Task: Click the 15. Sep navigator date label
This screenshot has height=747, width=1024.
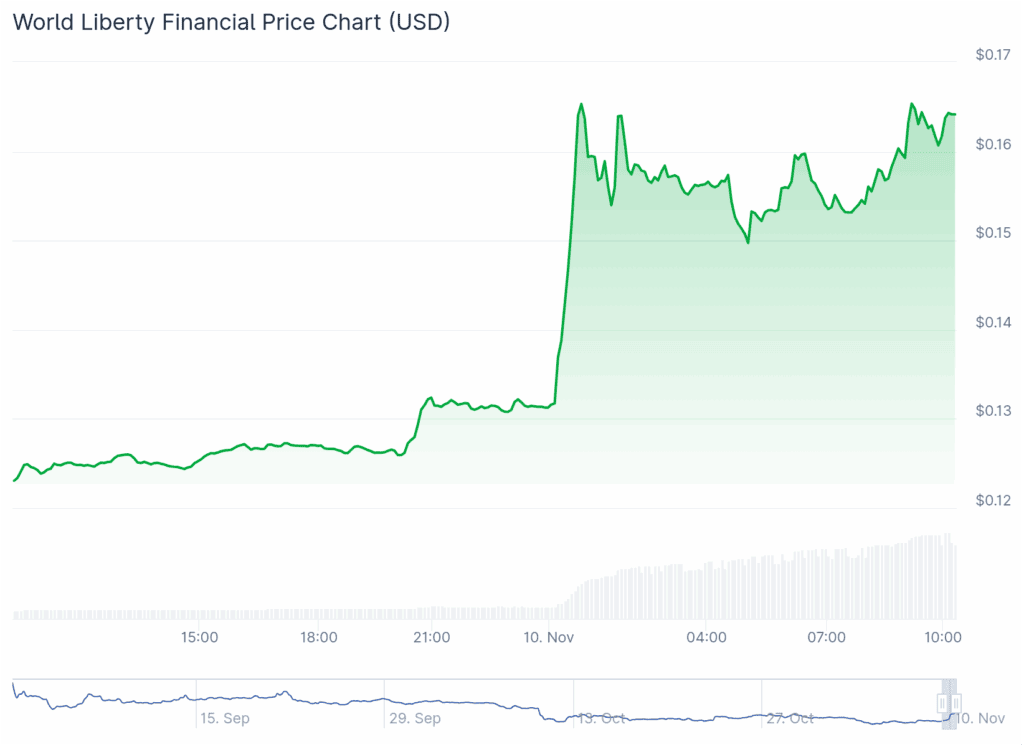Action: click(225, 718)
